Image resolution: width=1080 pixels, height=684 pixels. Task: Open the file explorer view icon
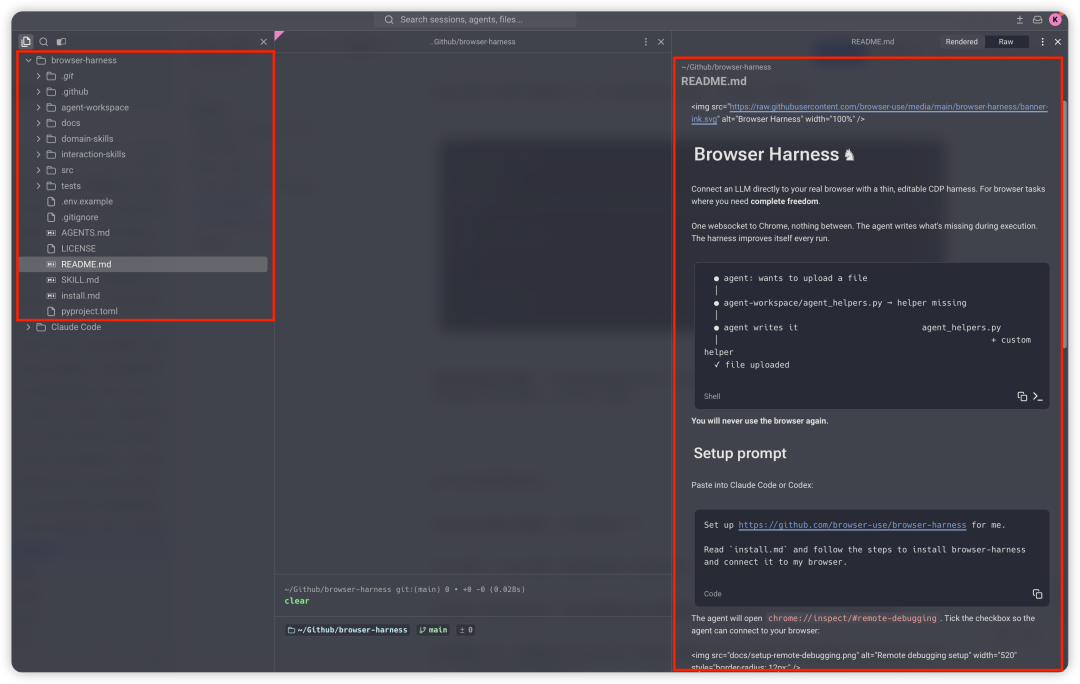click(x=26, y=41)
